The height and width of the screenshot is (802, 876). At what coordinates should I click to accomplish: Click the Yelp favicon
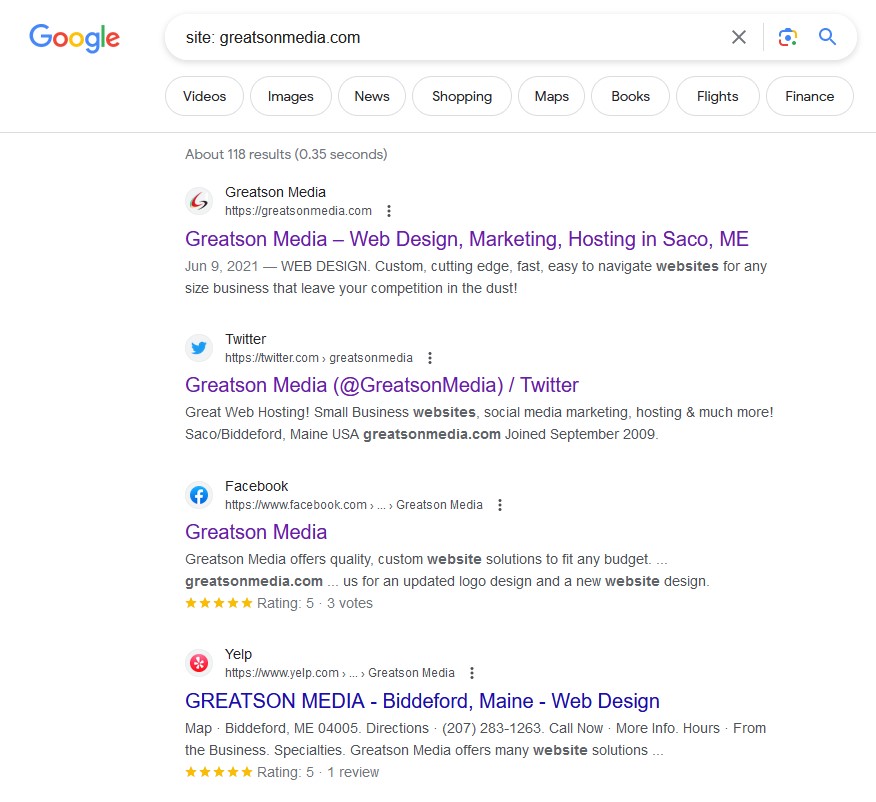click(x=199, y=663)
